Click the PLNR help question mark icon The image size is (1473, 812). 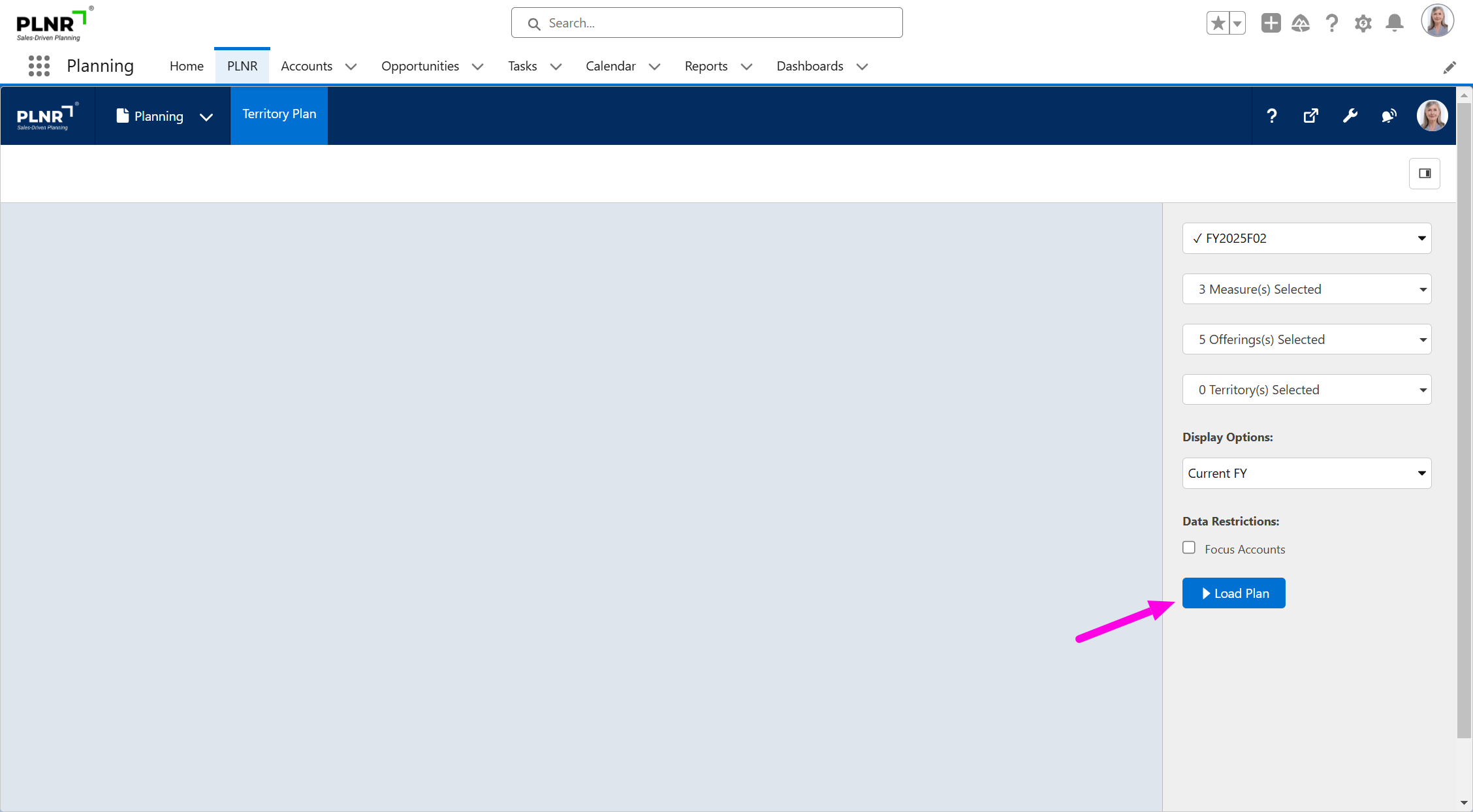click(1271, 116)
